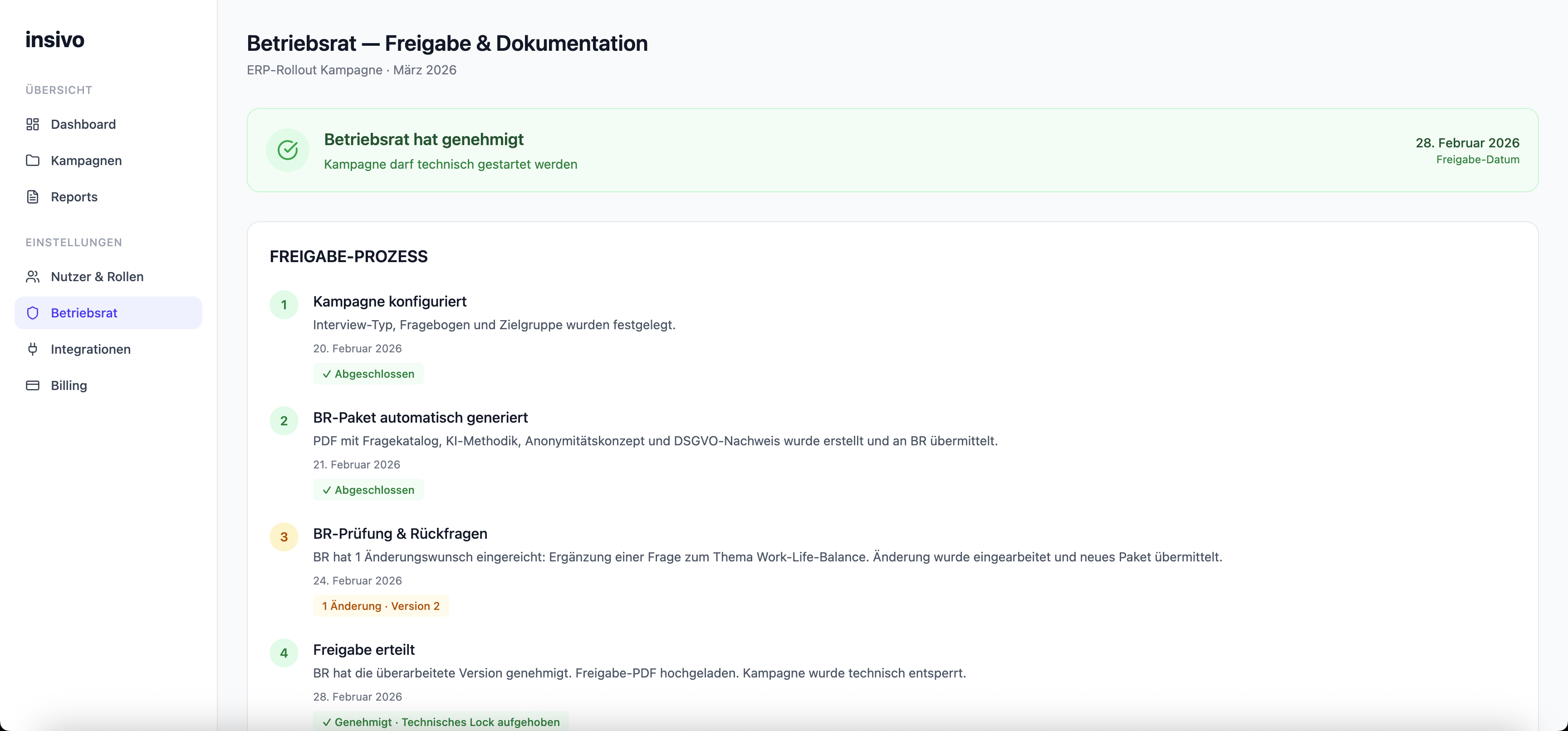The image size is (1568, 731).
Task: Go to the Kampagnen section
Action: point(86,161)
